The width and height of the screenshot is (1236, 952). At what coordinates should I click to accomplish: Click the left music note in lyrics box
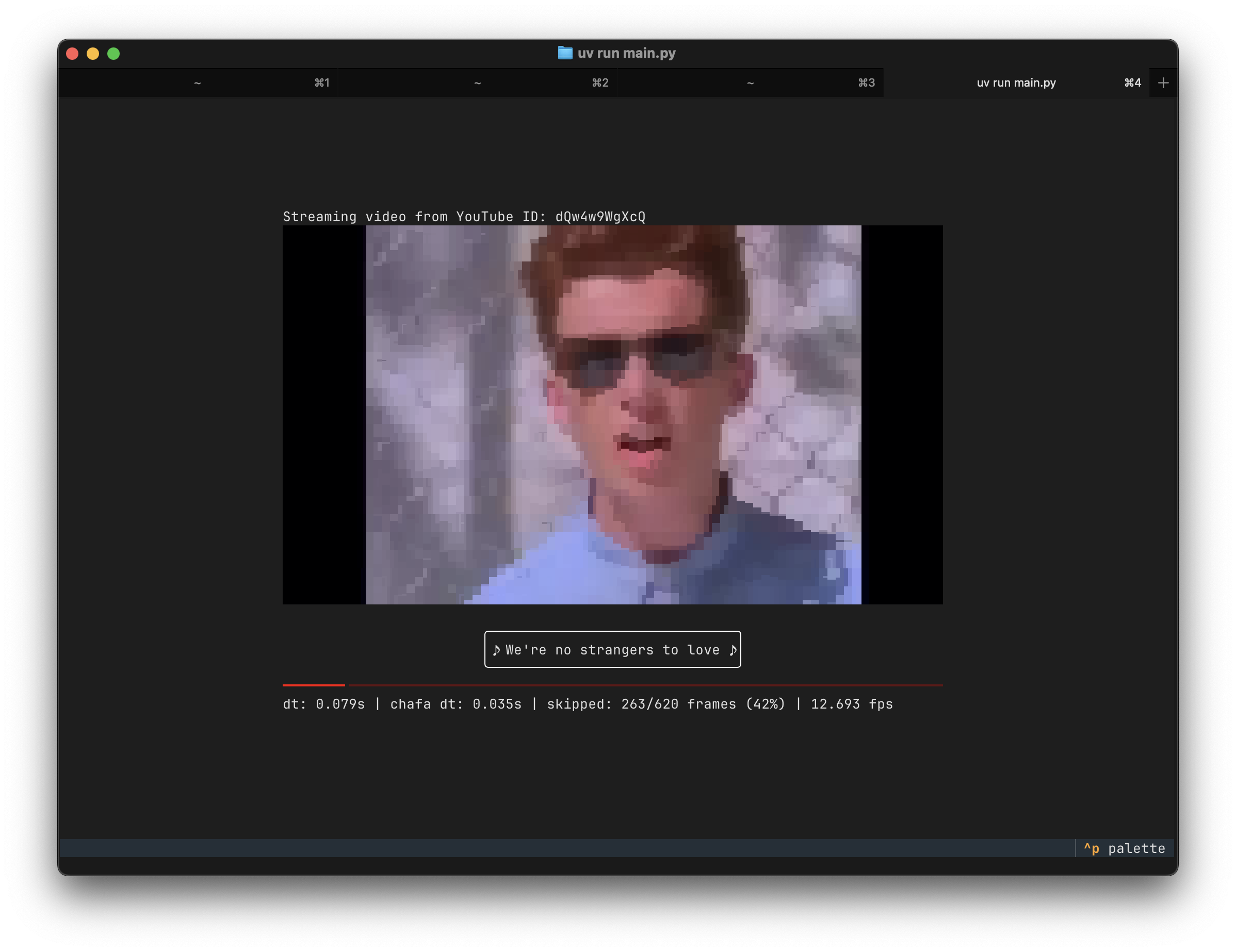(496, 650)
